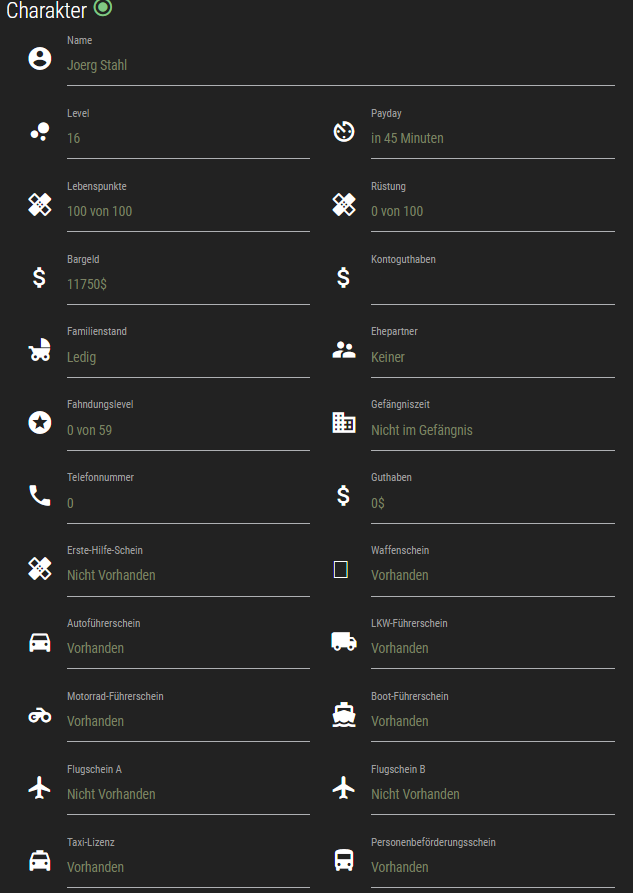
Task: Click the bus icon for Personenbeförderungsschein
Action: point(343,861)
